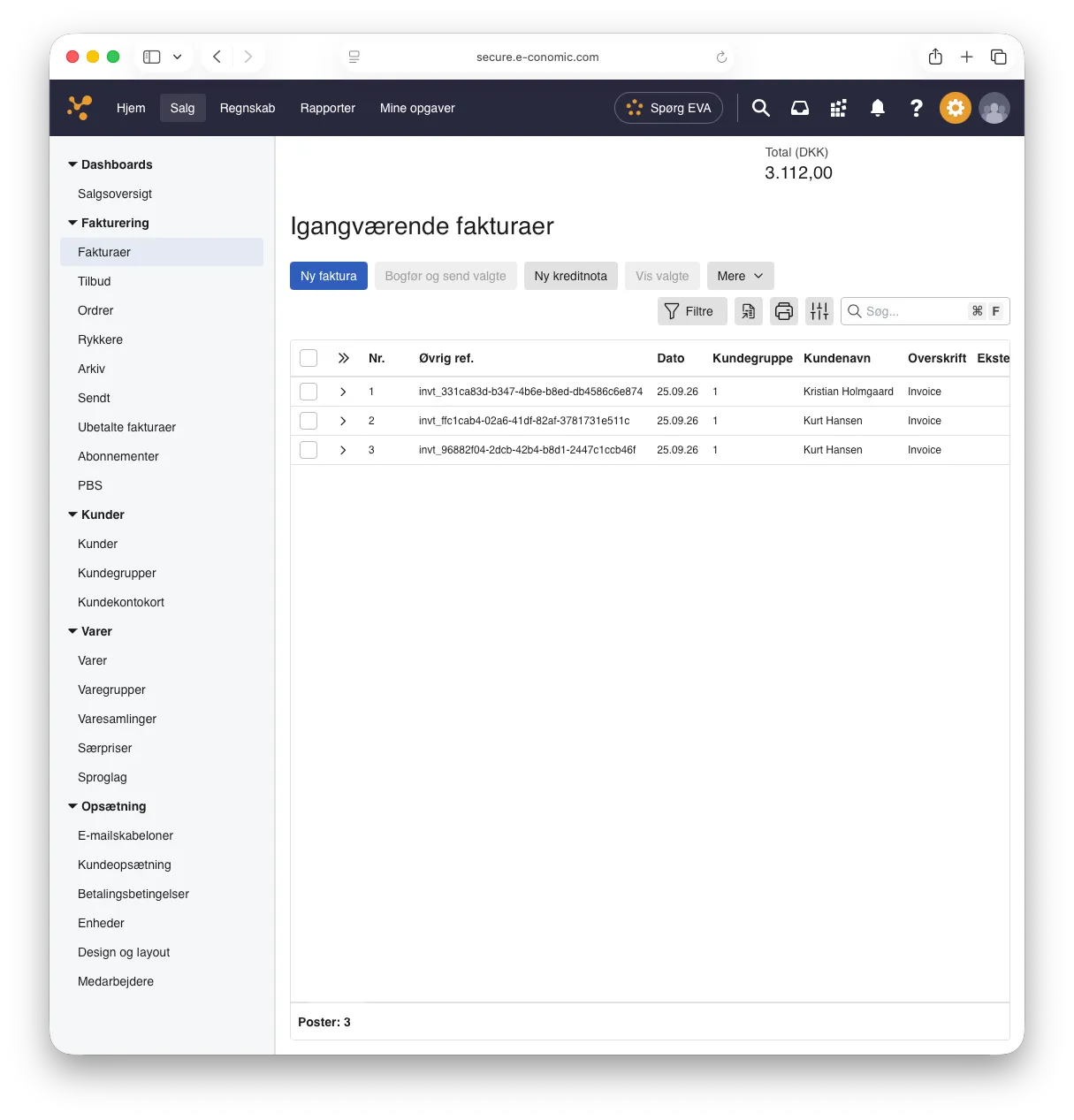Open column settings sliders icon
This screenshot has width=1074, height=1120.
click(x=819, y=311)
